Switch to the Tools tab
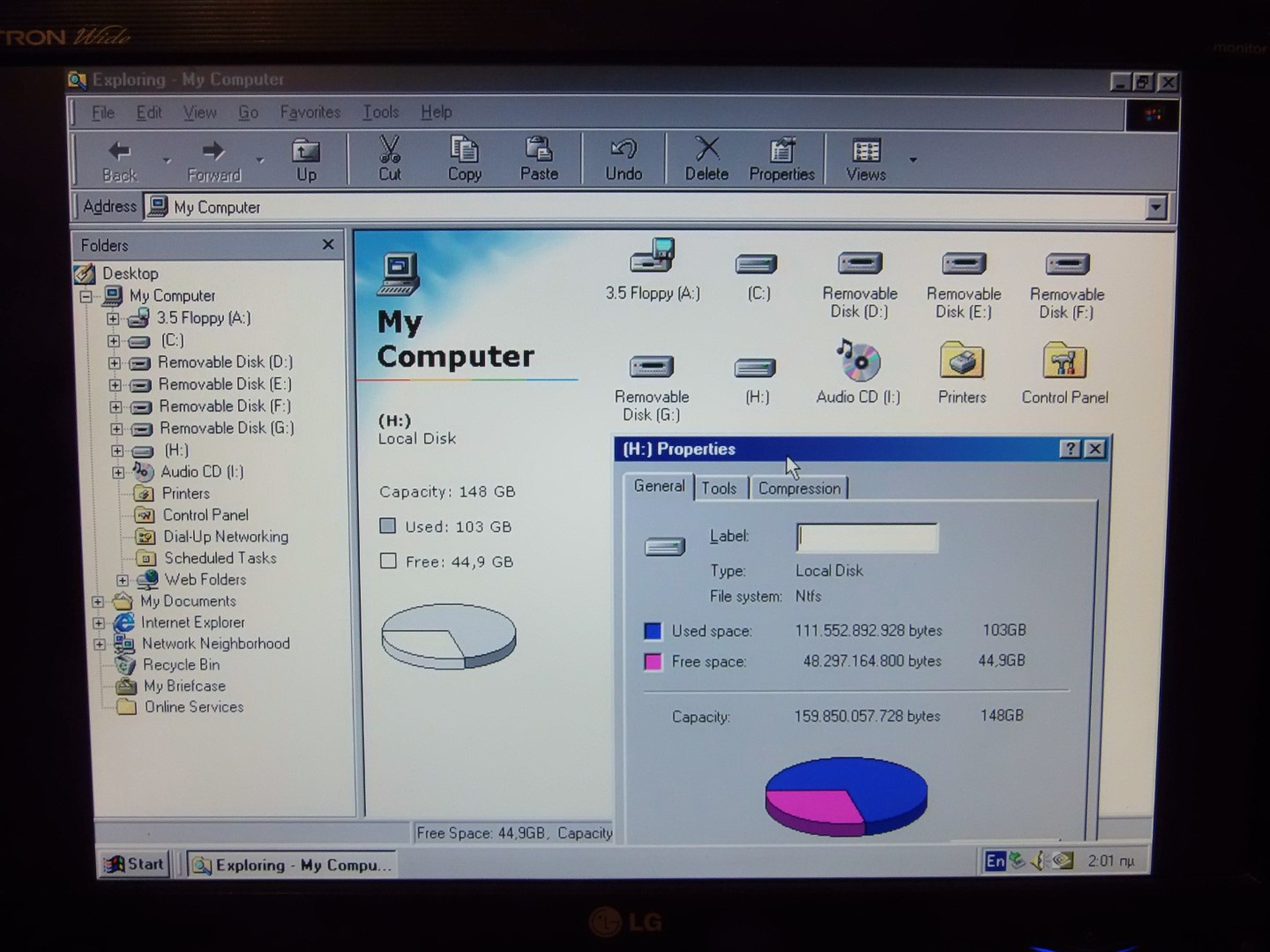Image resolution: width=1270 pixels, height=952 pixels. (x=719, y=488)
